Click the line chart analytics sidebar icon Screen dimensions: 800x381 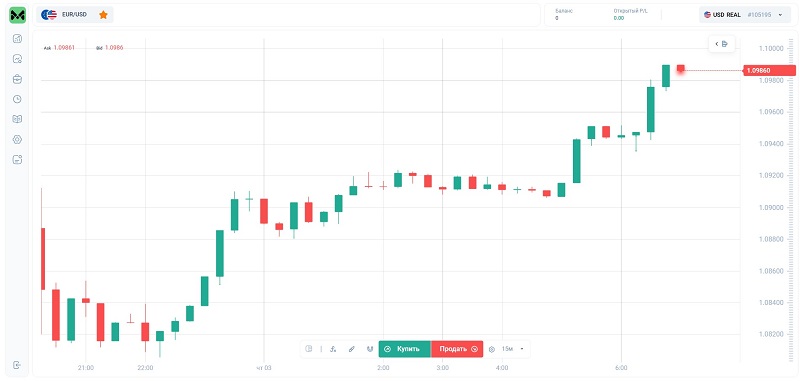pos(17,59)
